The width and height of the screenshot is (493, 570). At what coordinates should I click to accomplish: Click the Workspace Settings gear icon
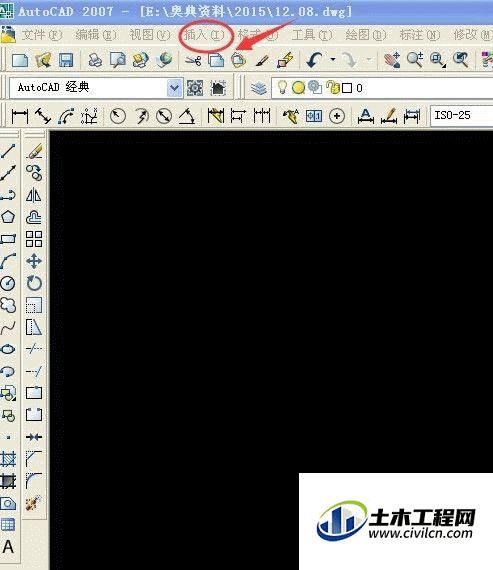click(195, 88)
